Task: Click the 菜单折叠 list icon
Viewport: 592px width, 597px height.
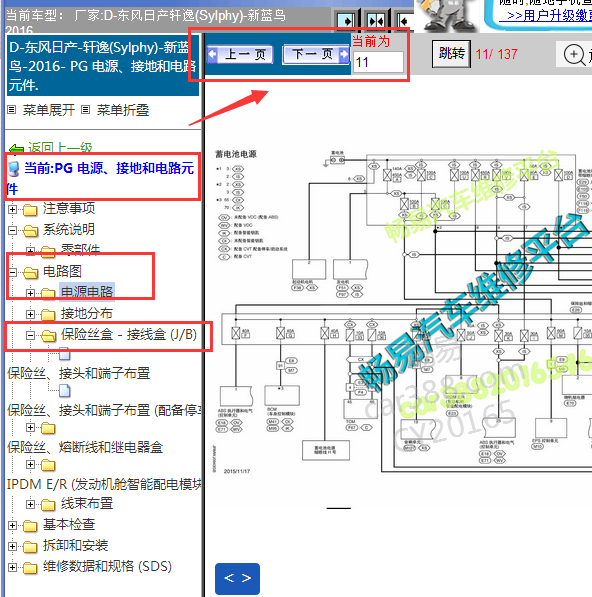Action: click(x=86, y=110)
